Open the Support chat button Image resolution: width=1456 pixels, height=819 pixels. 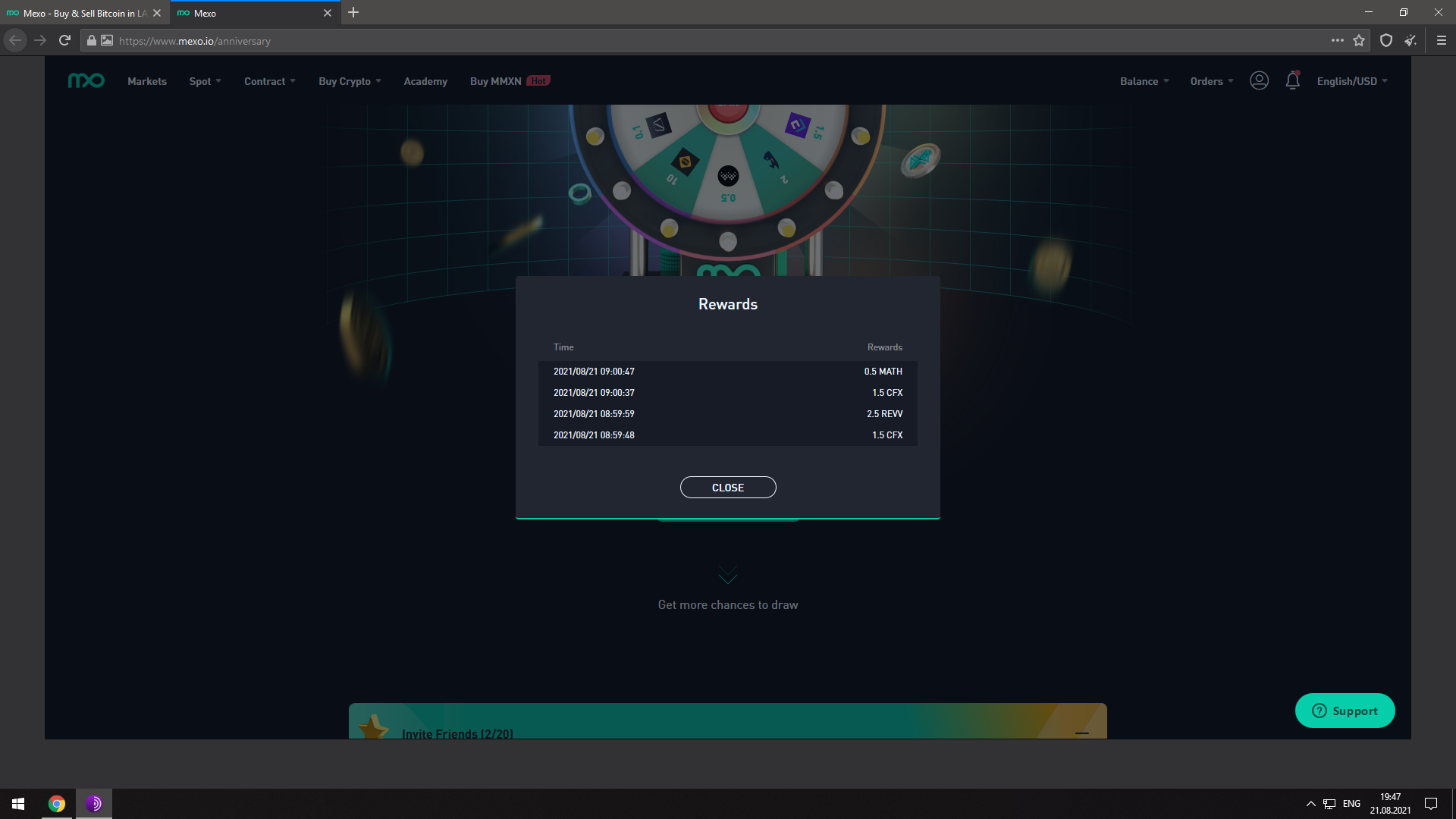tap(1345, 711)
